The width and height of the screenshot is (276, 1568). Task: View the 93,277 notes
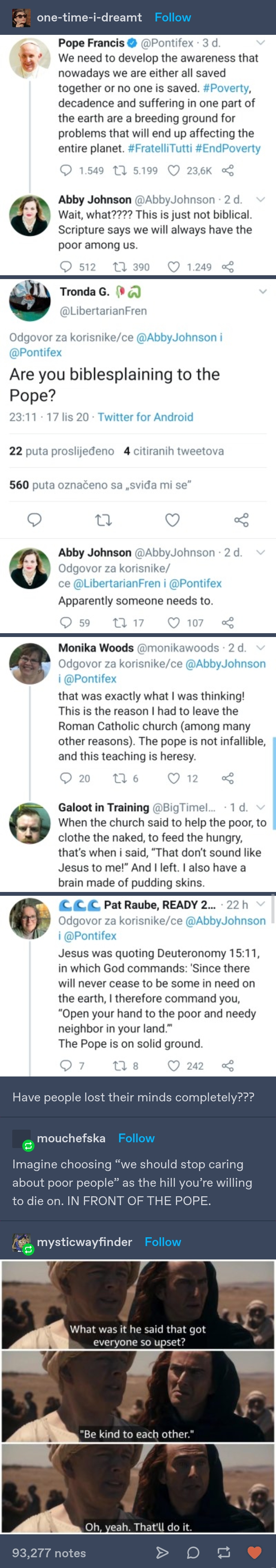pos(49,1552)
